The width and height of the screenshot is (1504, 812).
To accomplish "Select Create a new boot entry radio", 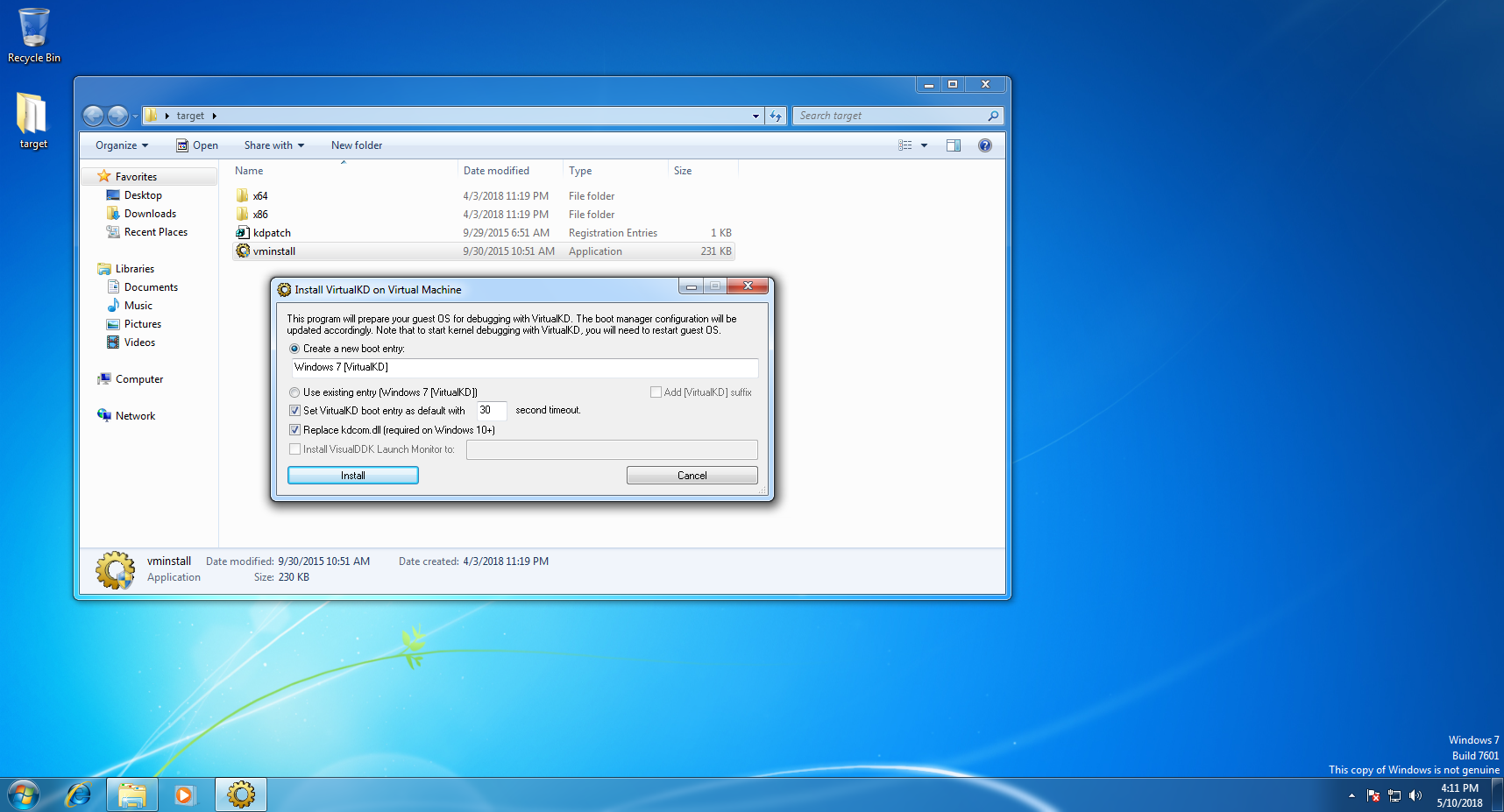I will tap(294, 349).
